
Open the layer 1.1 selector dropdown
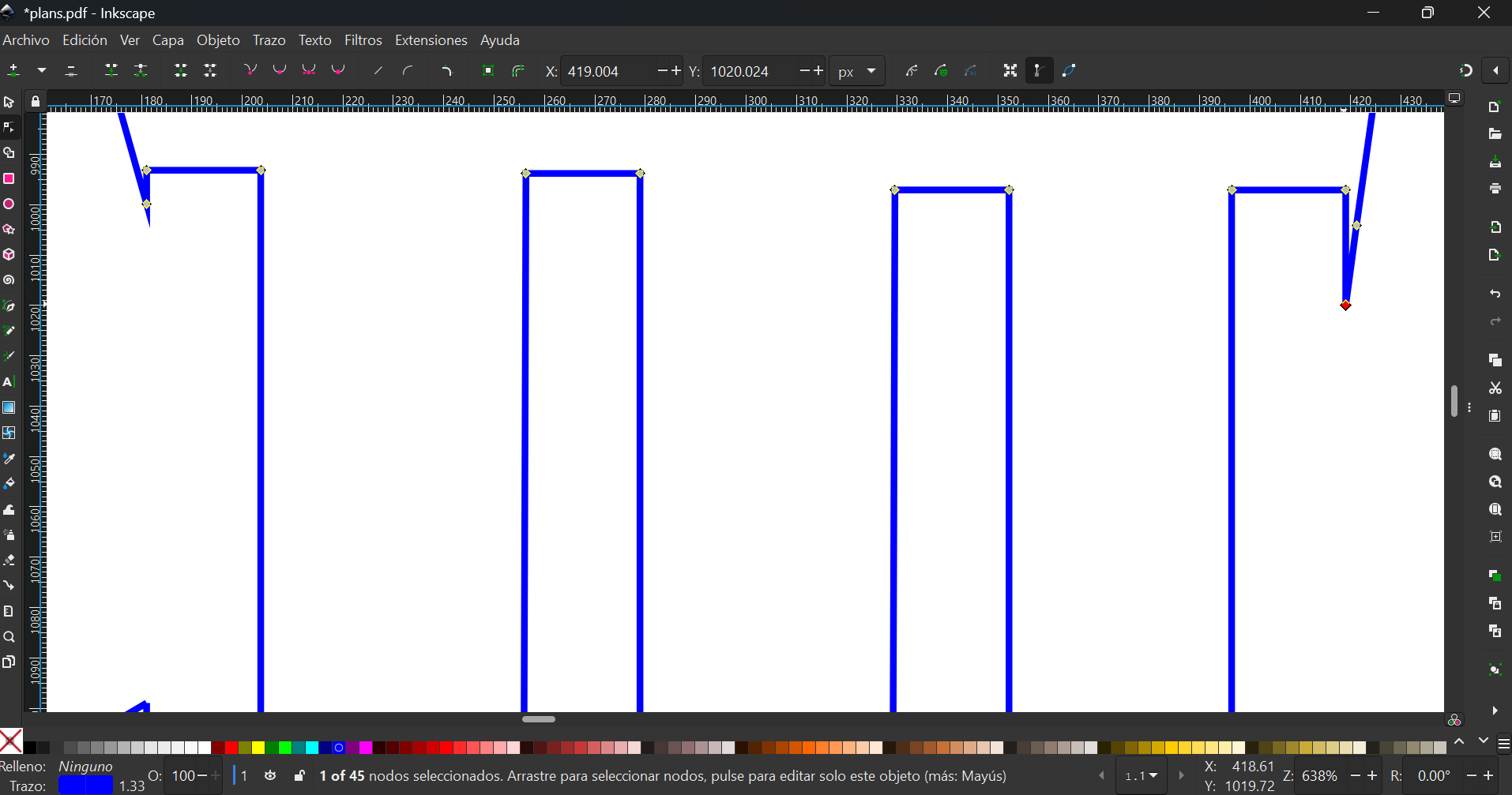click(1141, 776)
